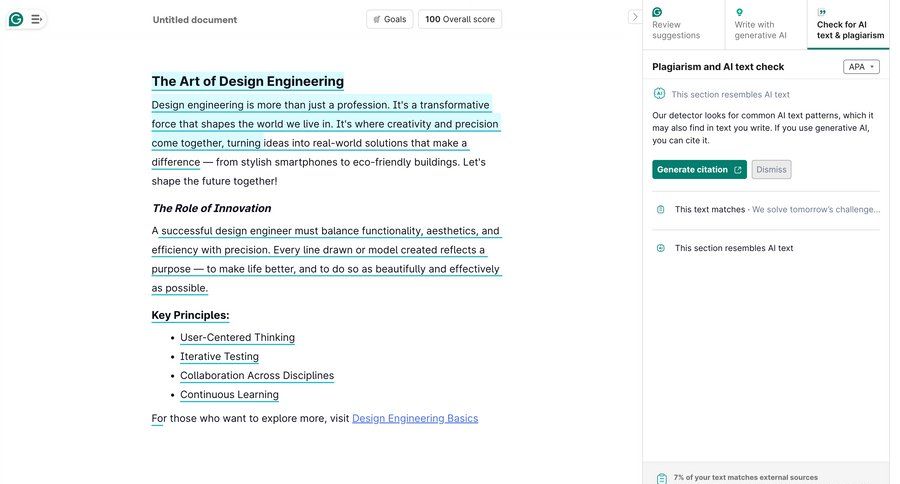Viewport: 900px width, 484px height.
Task: Expand the lower 'This section resembles AI text' row
Action: tap(766, 248)
